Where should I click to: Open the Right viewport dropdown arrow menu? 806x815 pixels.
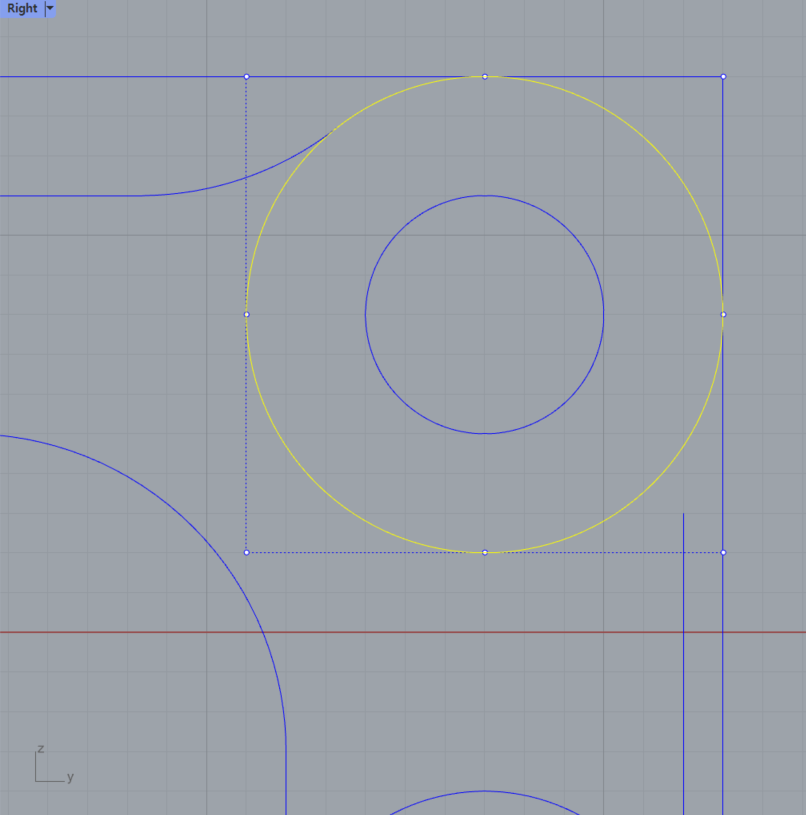point(50,8)
